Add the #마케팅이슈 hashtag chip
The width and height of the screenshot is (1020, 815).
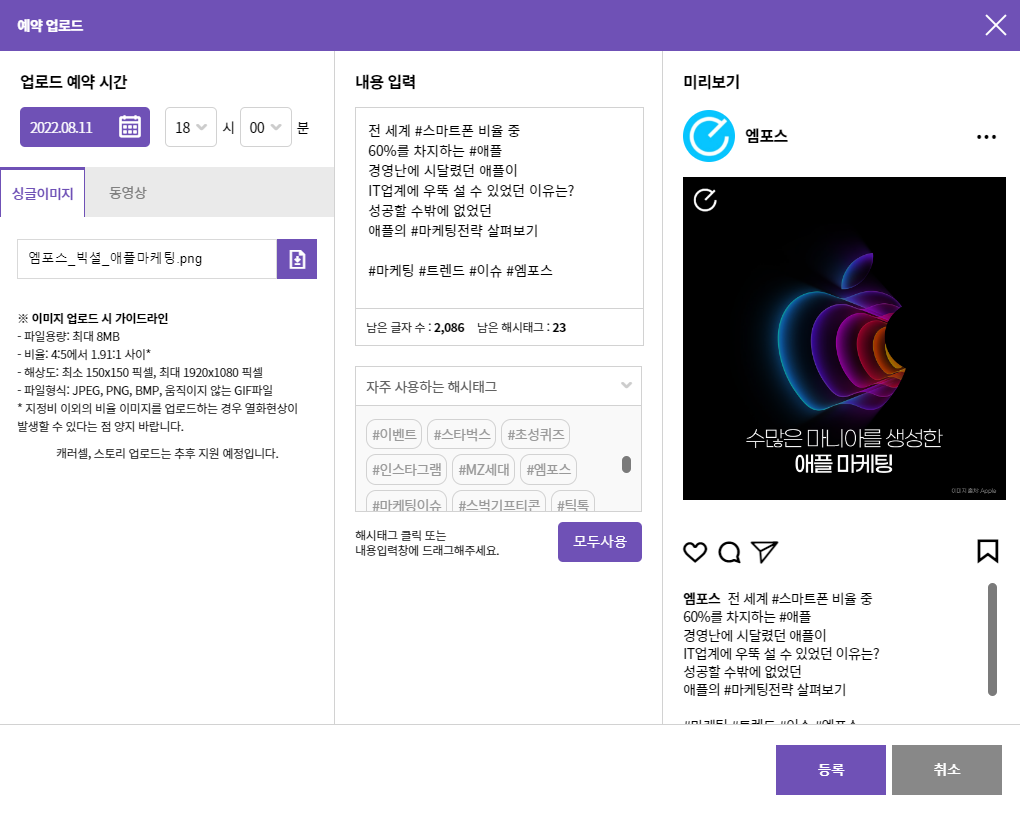(x=407, y=501)
